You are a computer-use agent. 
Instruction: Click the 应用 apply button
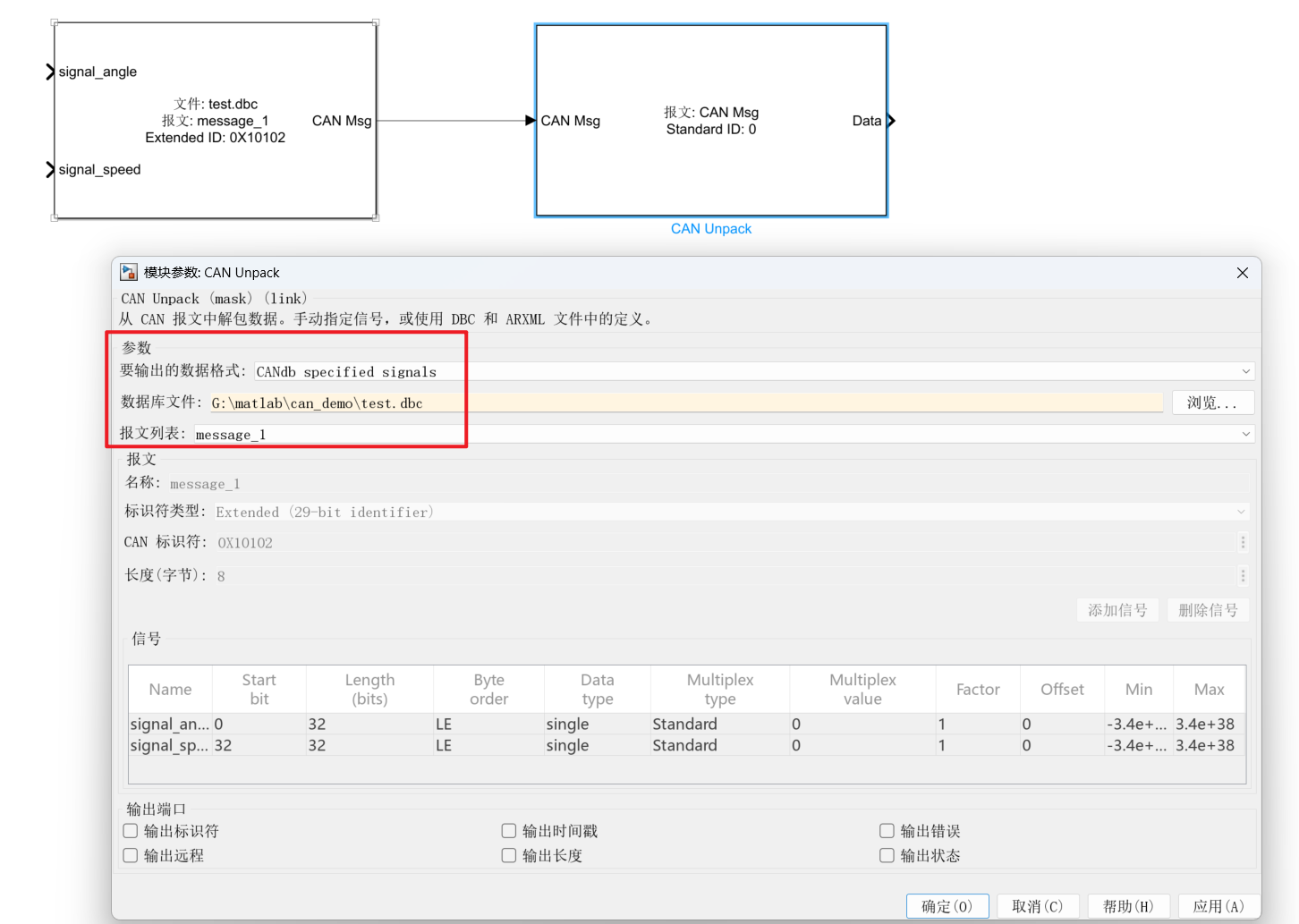pos(1218,906)
